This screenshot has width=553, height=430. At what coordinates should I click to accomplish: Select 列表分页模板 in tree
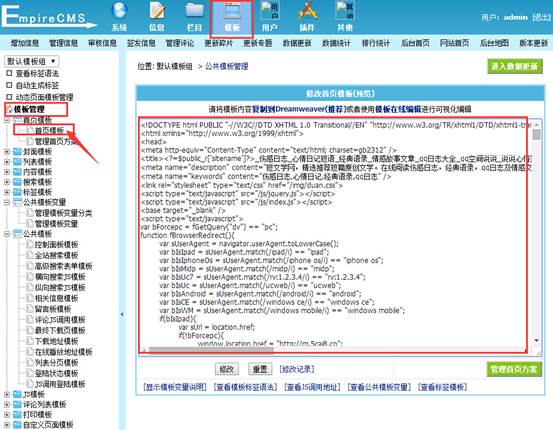click(56, 363)
